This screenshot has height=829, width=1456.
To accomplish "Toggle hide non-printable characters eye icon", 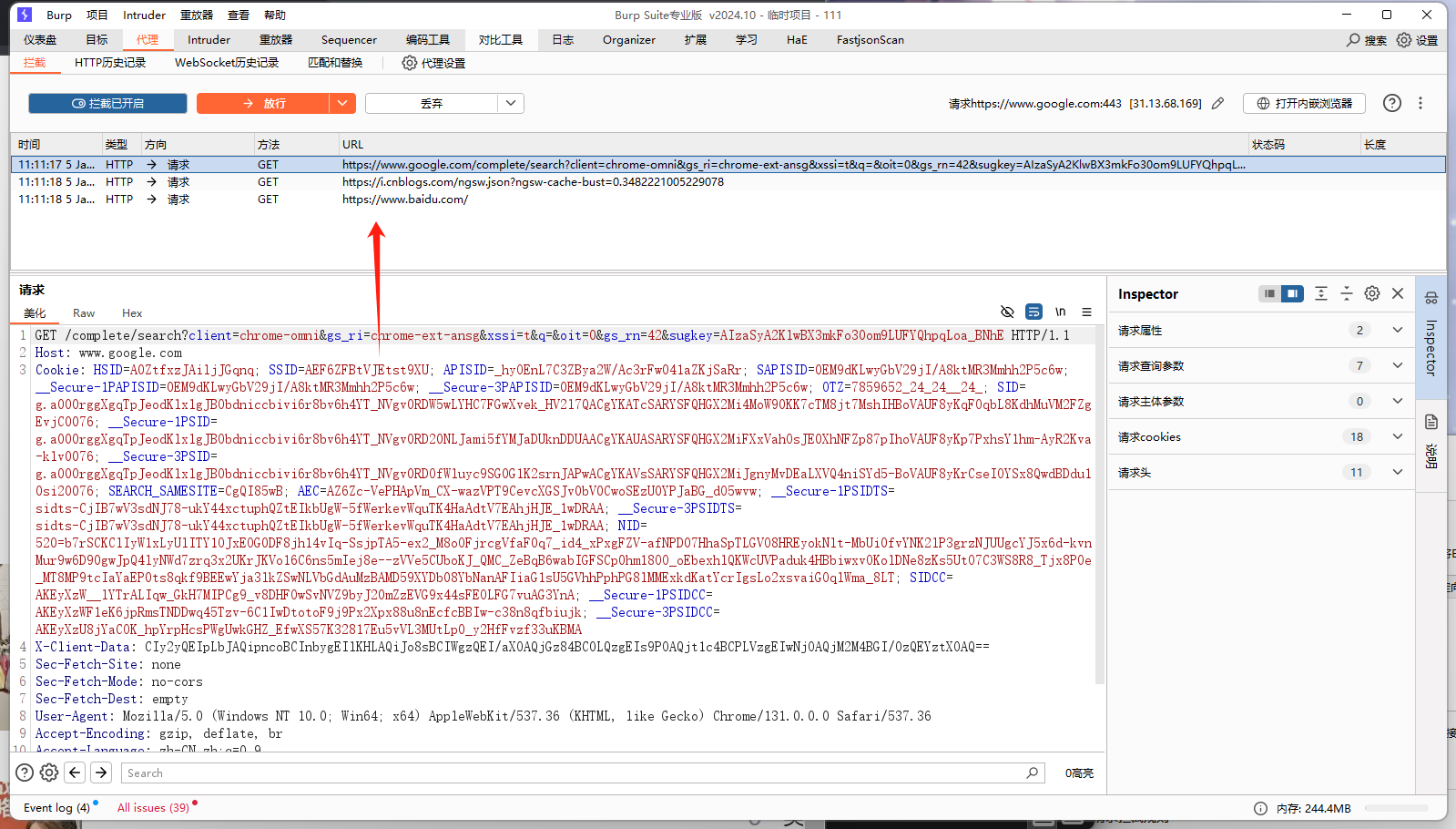I will (1007, 312).
